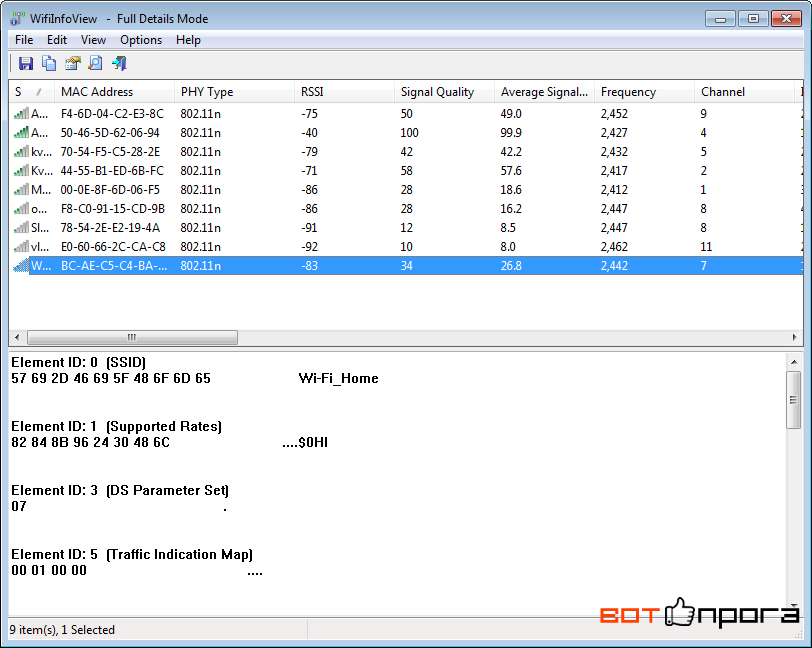Select MAC address F4-6D-04-C2-E3-8C
The width and height of the screenshot is (812, 648).
(x=112, y=113)
